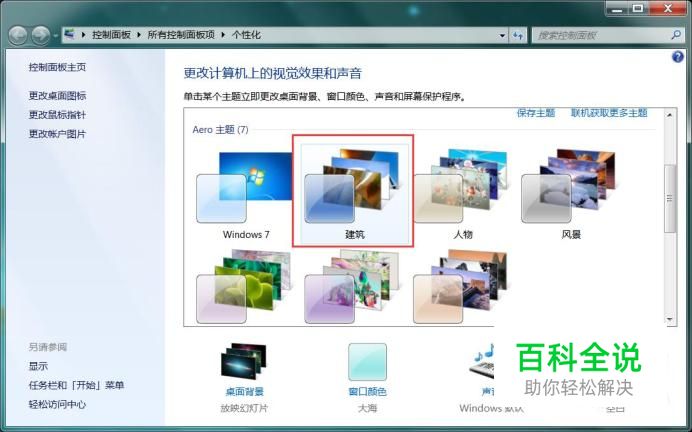Click 控制面板 breadcrumb
Image resolution: width=692 pixels, height=432 pixels.
point(111,35)
